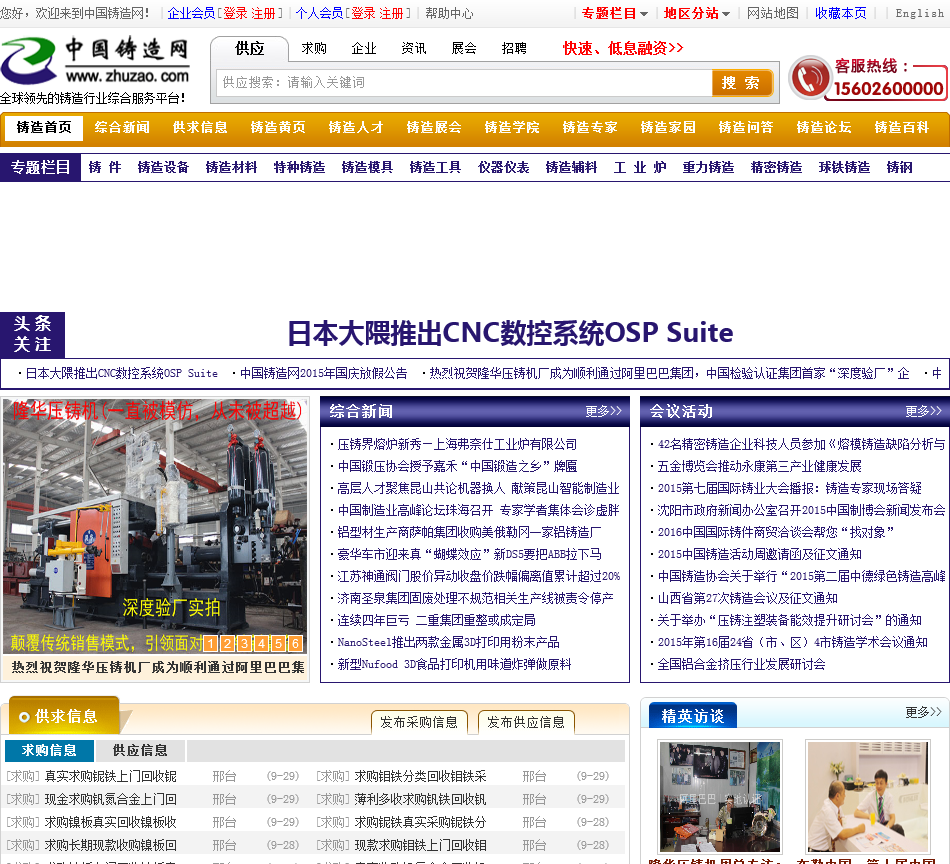Open 铸造论坛 in main navigation

point(824,127)
